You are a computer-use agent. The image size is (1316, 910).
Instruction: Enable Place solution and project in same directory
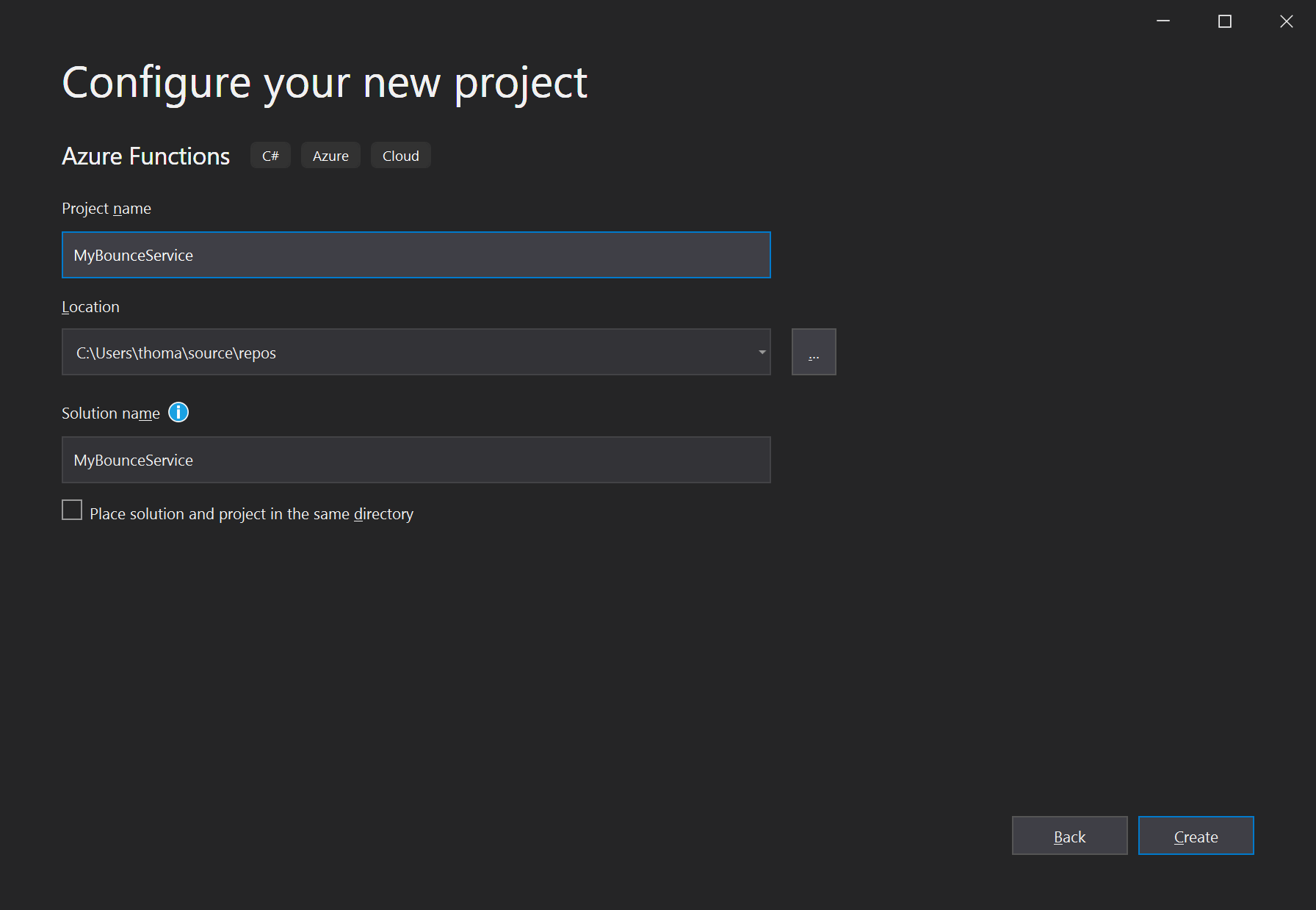point(71,509)
